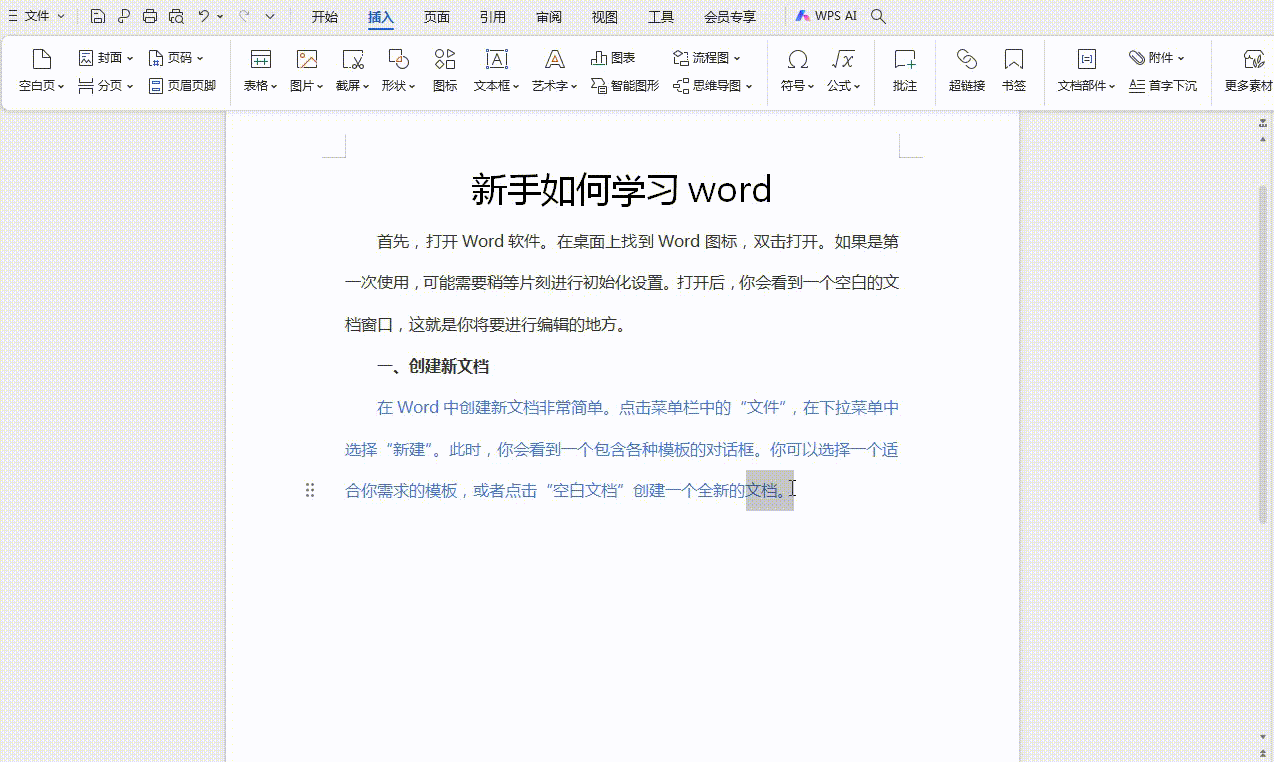Screen dimensions: 1274x762
Task: Click the paragraph drag handle beside the text
Action: pyautogui.click(x=310, y=490)
